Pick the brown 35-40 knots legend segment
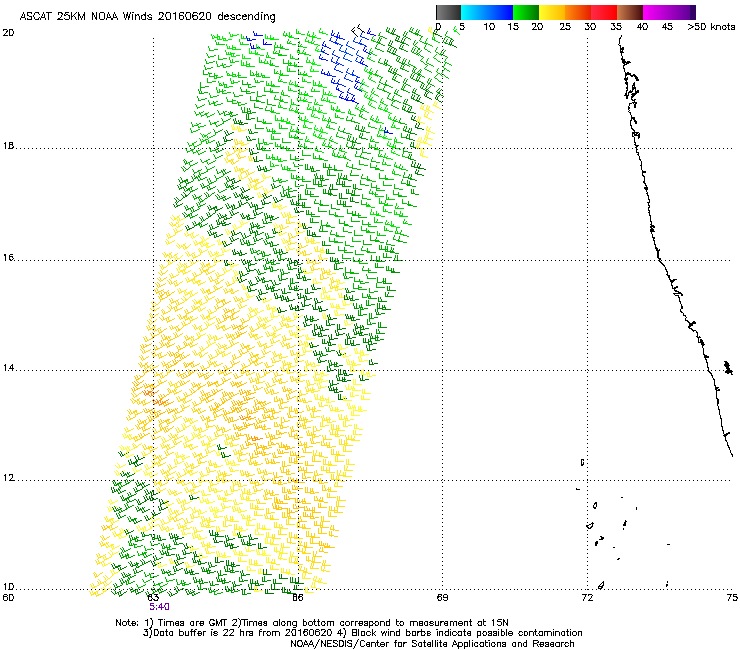 (630, 12)
